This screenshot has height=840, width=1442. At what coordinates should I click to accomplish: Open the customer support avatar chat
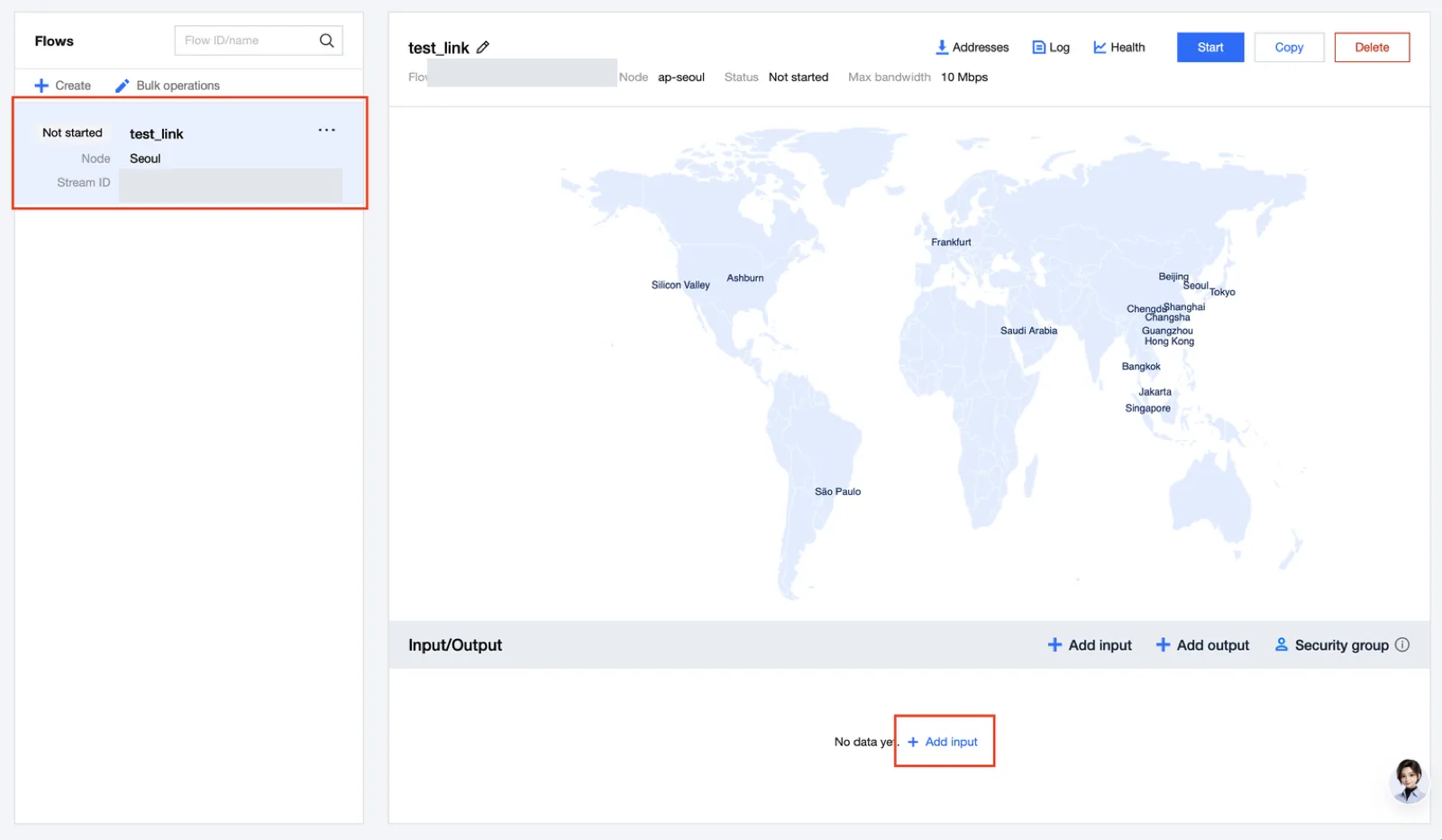click(1409, 780)
